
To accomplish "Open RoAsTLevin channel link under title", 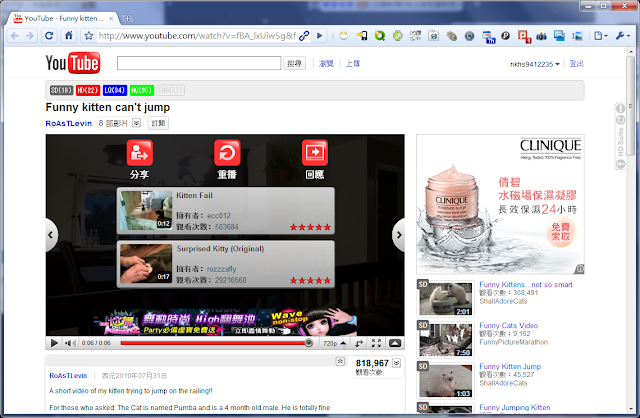I will 69,123.
